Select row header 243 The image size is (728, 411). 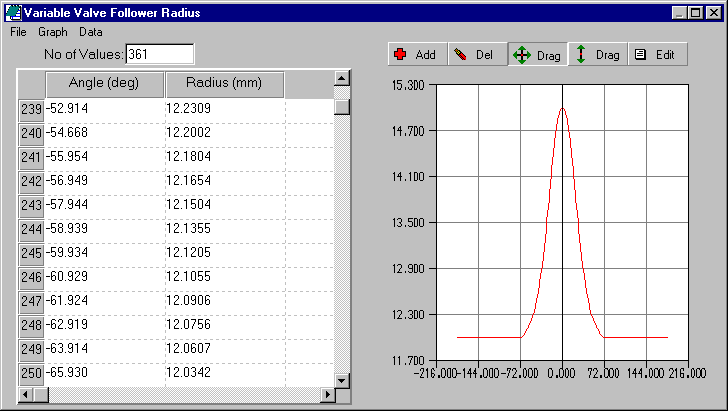pyautogui.click(x=31, y=206)
